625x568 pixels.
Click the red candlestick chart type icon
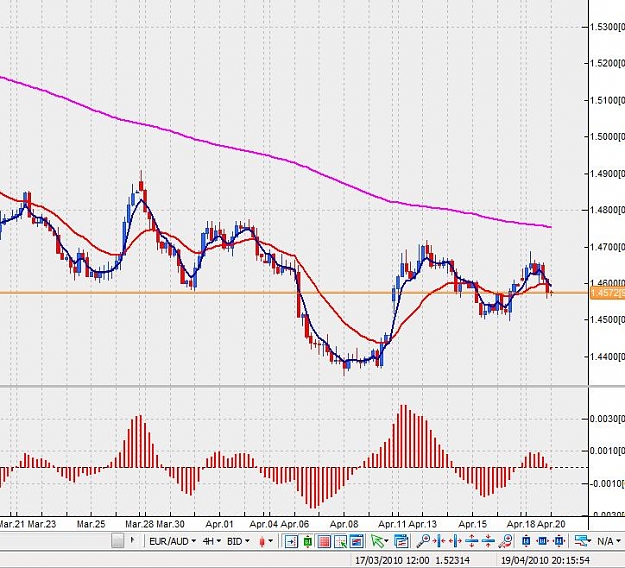(262, 541)
